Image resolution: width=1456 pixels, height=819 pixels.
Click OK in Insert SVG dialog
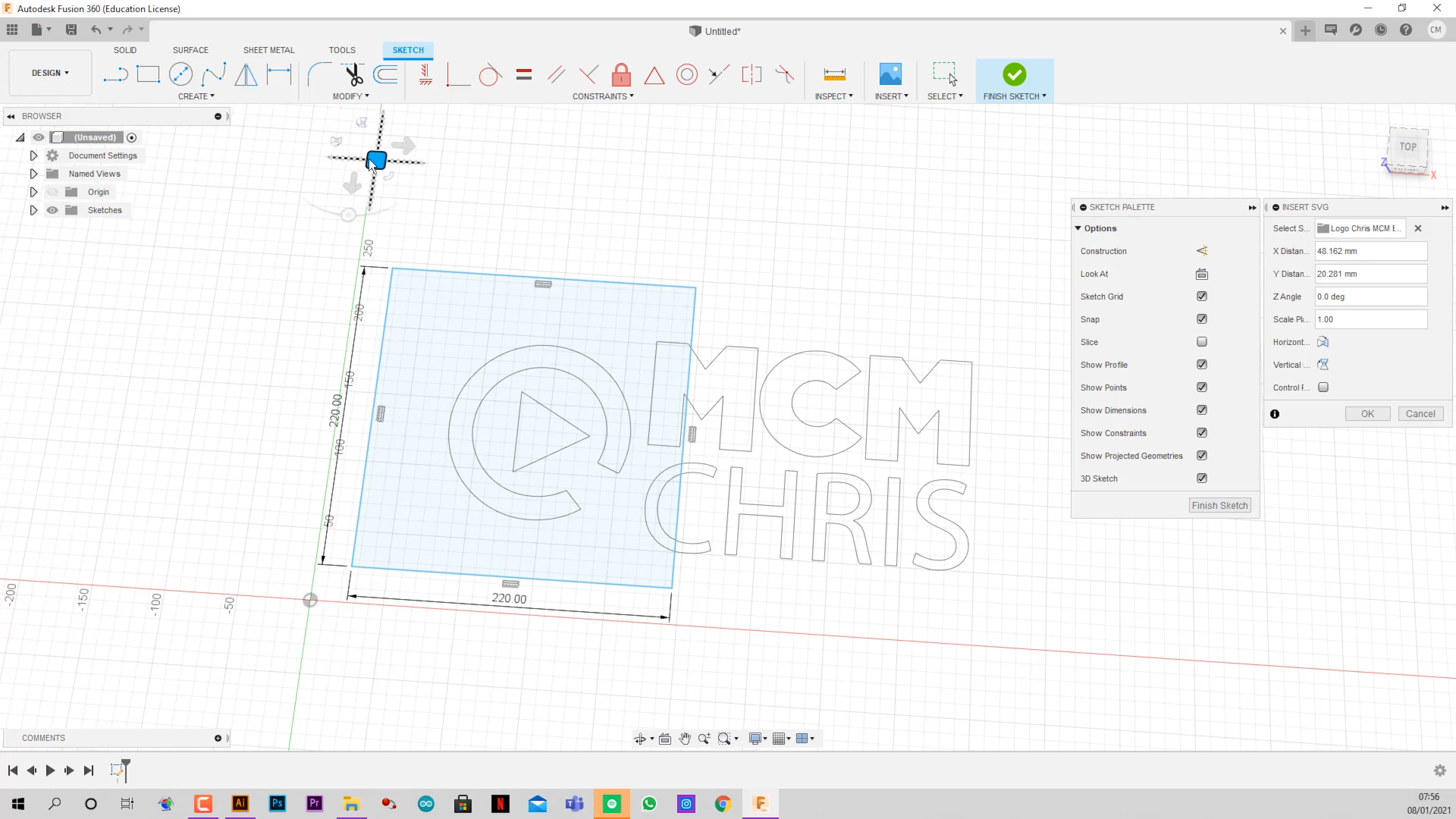(x=1367, y=414)
